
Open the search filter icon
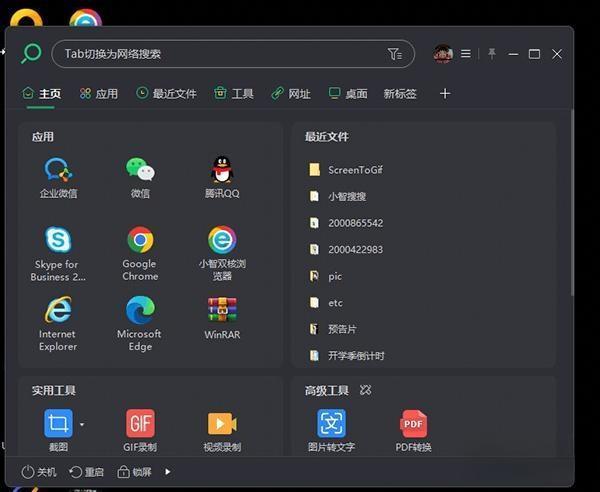coord(394,54)
